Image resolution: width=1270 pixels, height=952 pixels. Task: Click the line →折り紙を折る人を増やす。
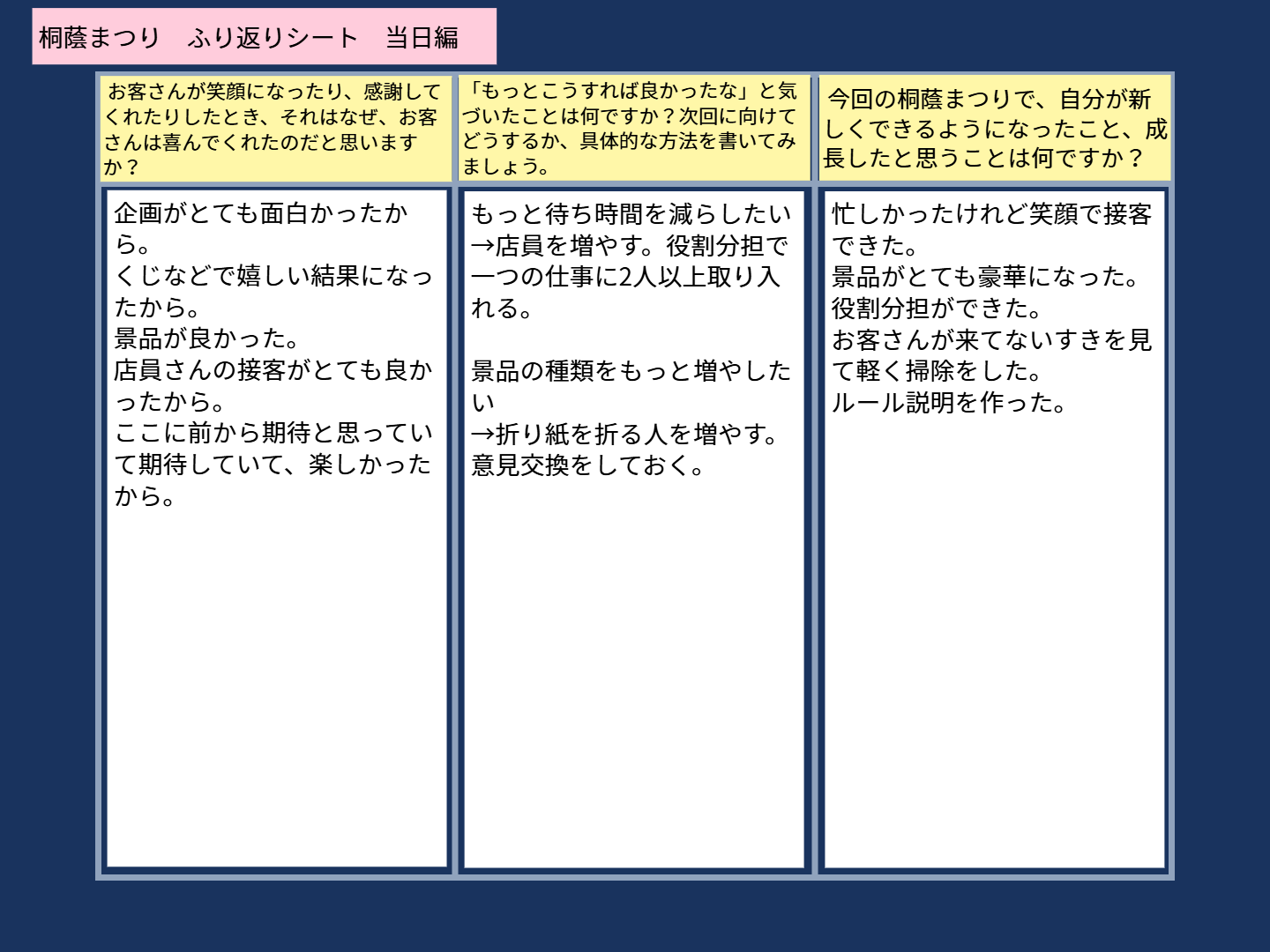[x=624, y=435]
